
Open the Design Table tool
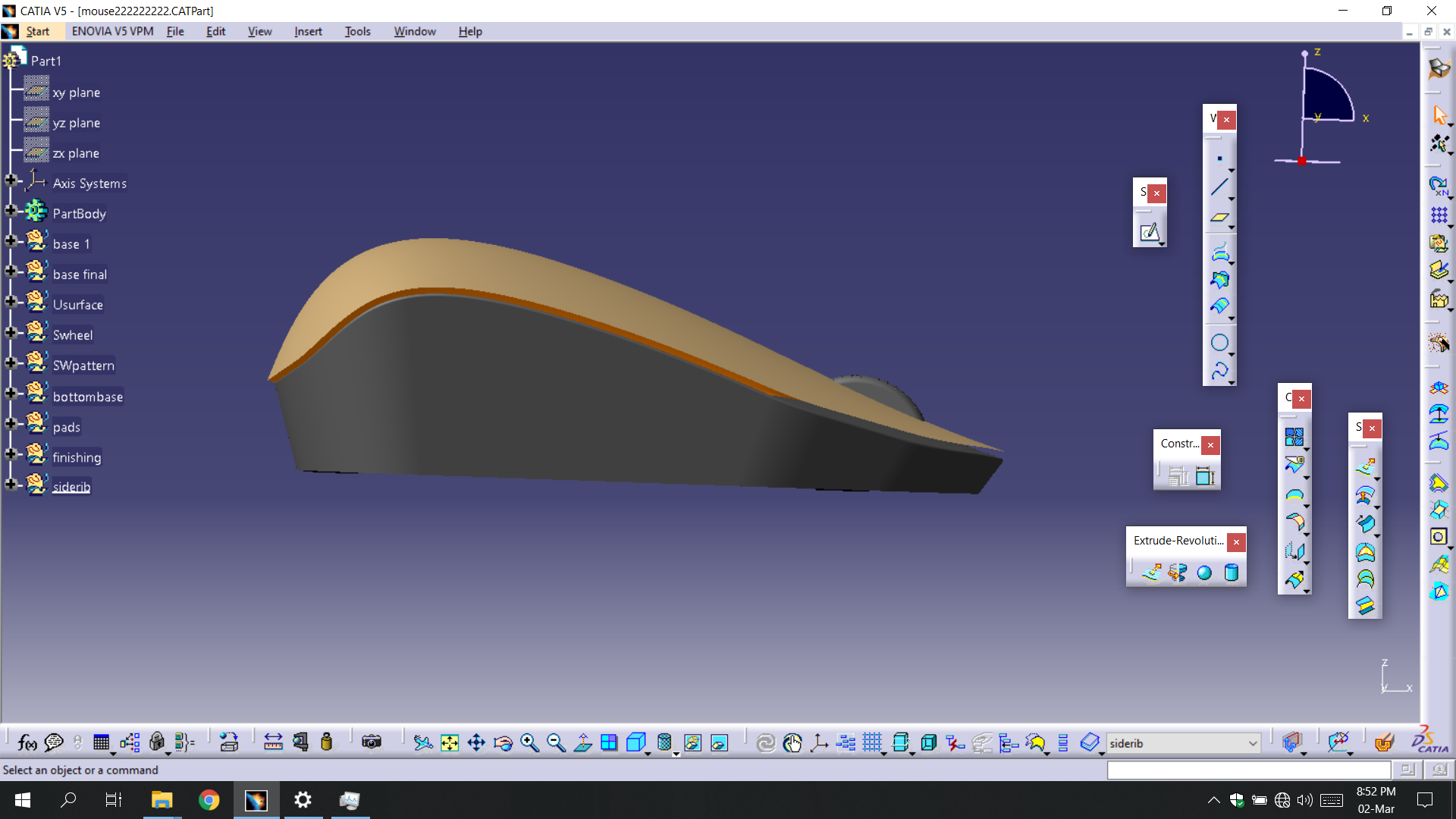(x=102, y=743)
